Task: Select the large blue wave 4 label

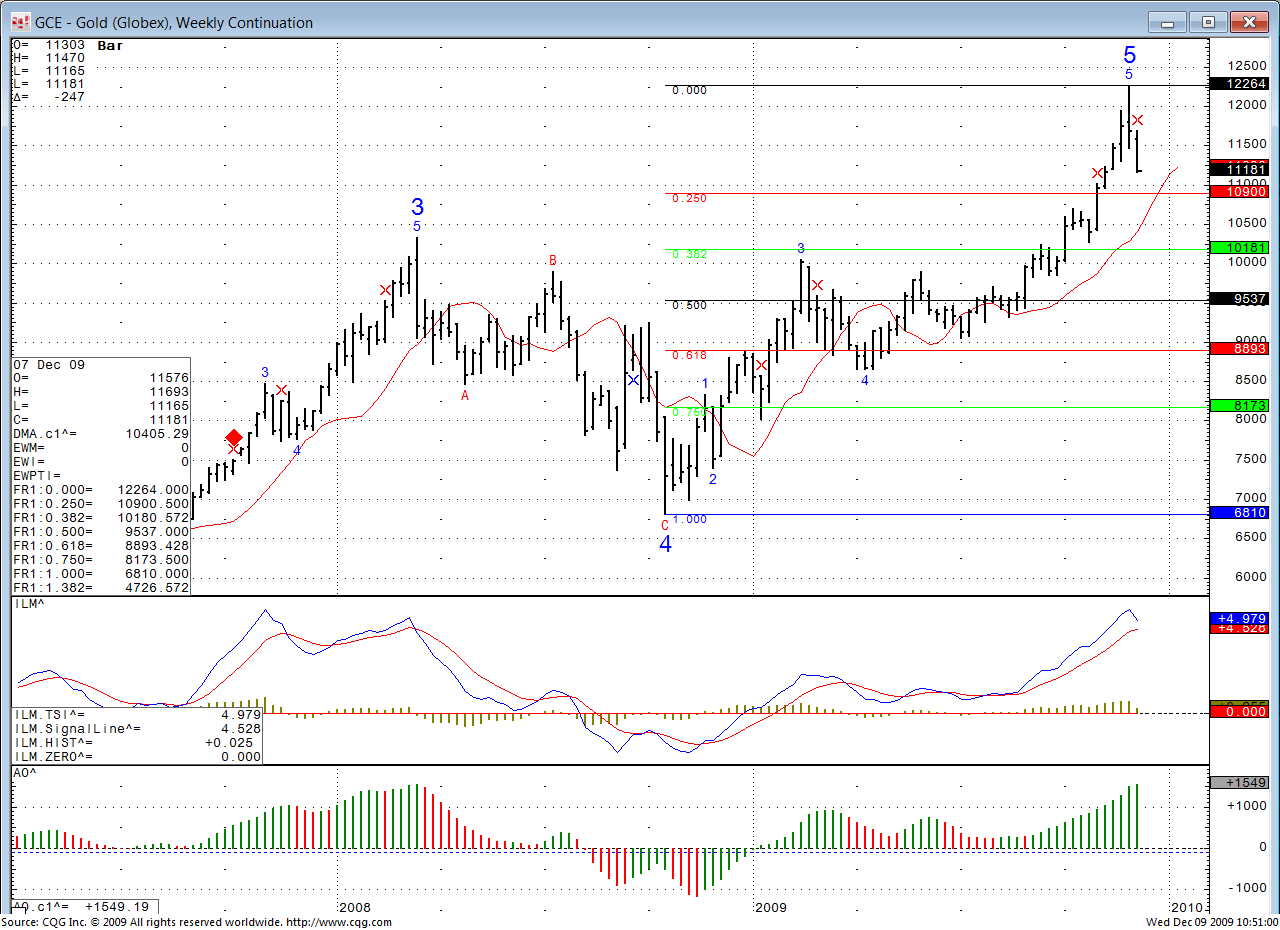Action: point(665,545)
